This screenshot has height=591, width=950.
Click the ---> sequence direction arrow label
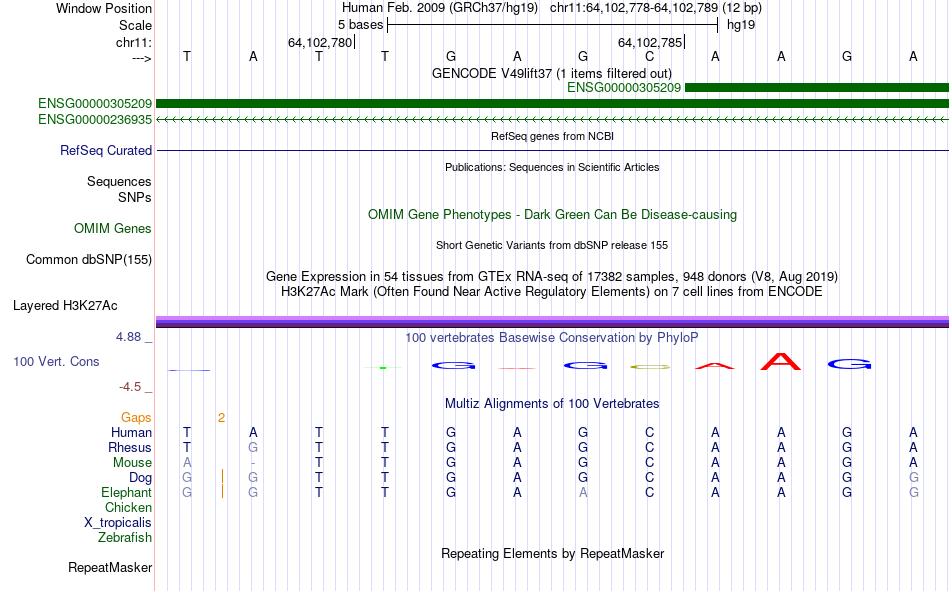tap(142, 58)
